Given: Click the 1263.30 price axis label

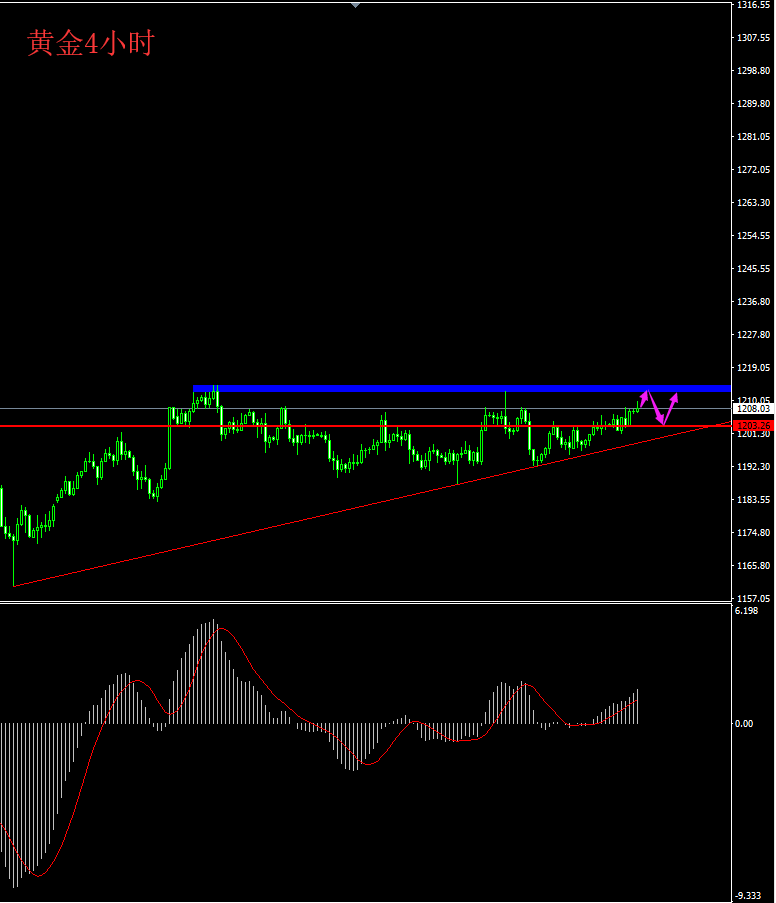Looking at the screenshot, I should click(x=754, y=202).
